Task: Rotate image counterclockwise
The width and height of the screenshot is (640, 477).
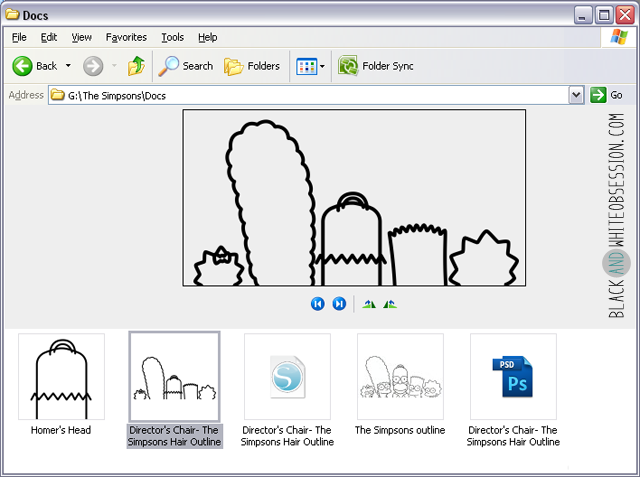Action: [390, 304]
